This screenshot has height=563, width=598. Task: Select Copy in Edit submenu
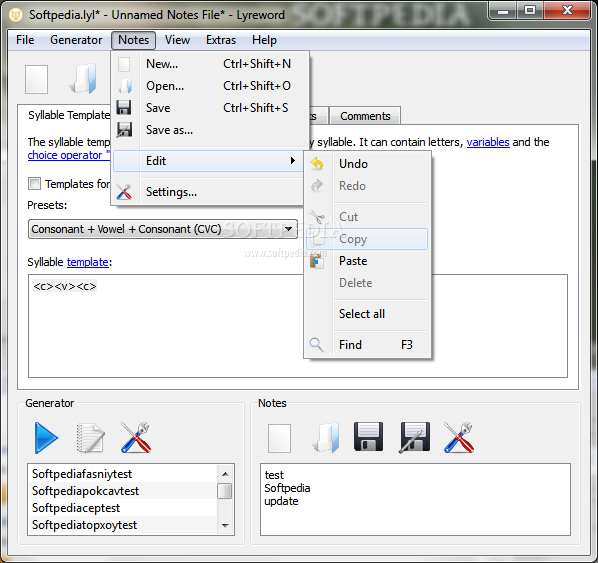coord(367,239)
